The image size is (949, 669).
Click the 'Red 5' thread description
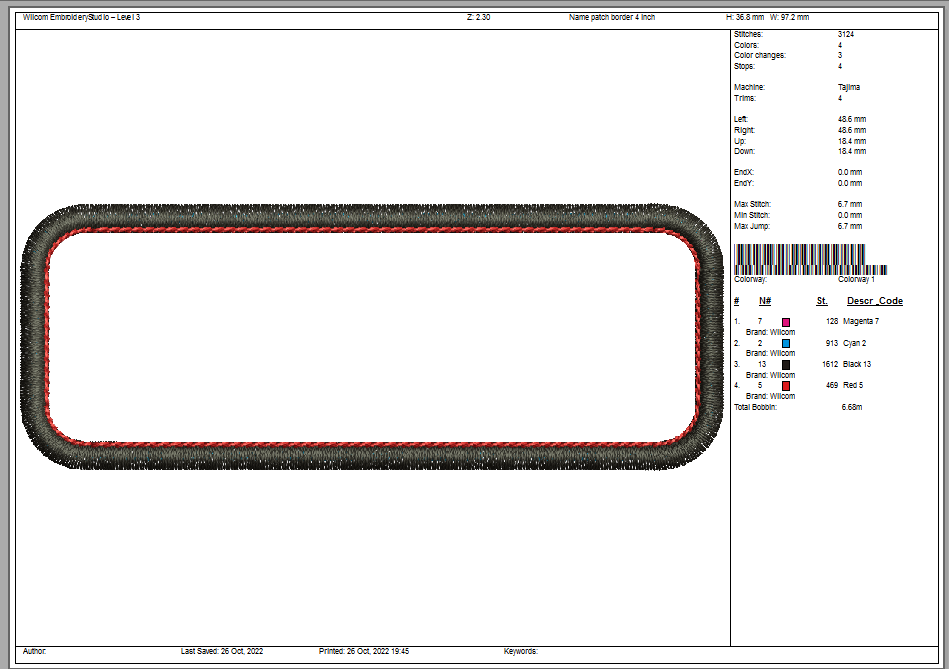tap(853, 385)
